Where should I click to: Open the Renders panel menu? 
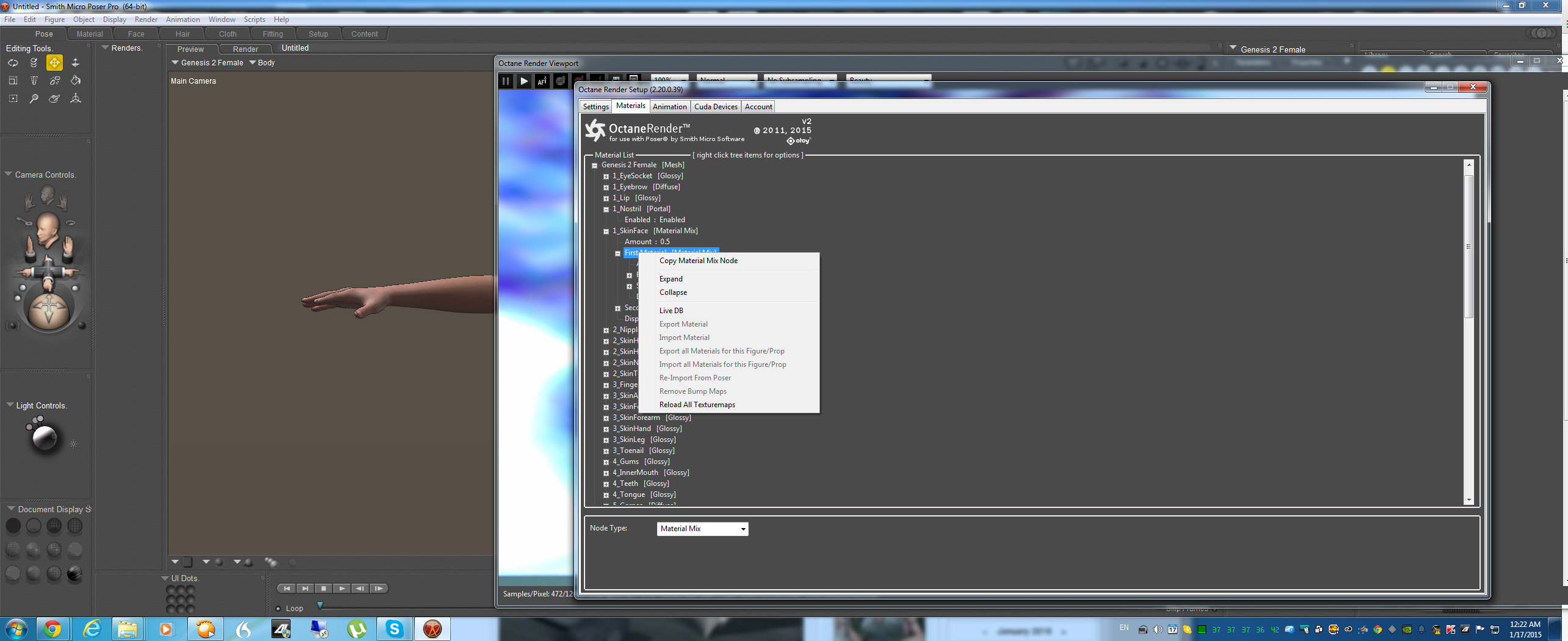(x=106, y=48)
